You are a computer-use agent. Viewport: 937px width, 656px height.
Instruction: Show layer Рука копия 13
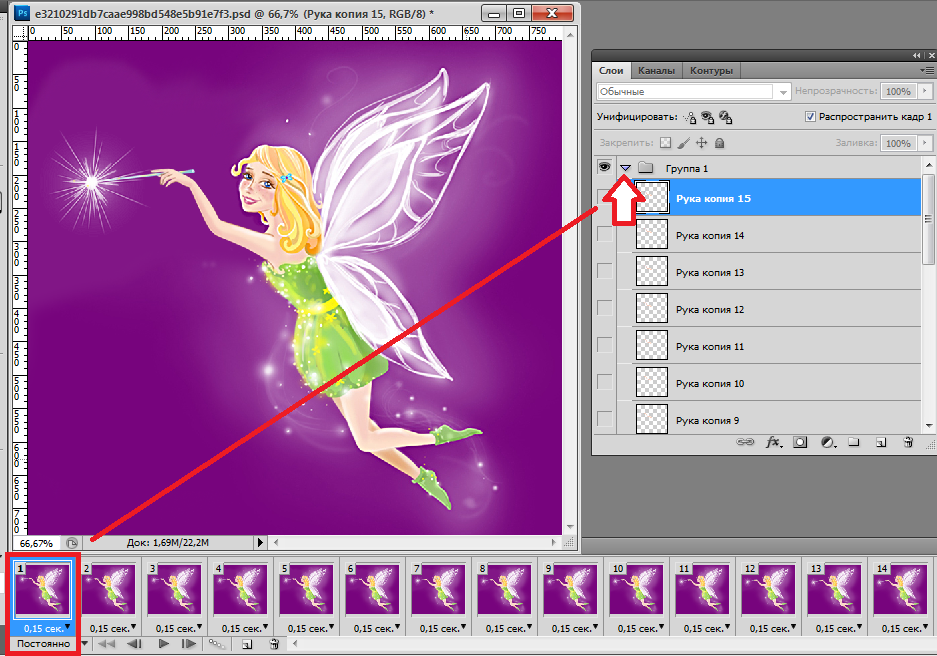[x=605, y=272]
